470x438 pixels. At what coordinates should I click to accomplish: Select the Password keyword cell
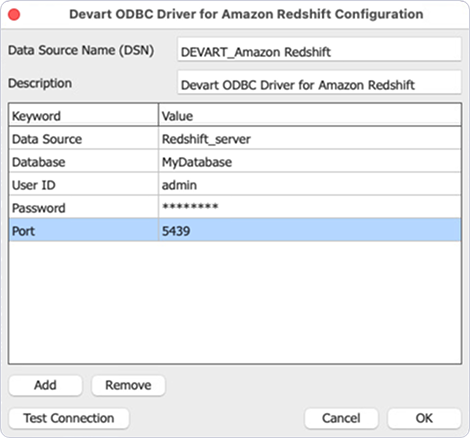(83, 207)
